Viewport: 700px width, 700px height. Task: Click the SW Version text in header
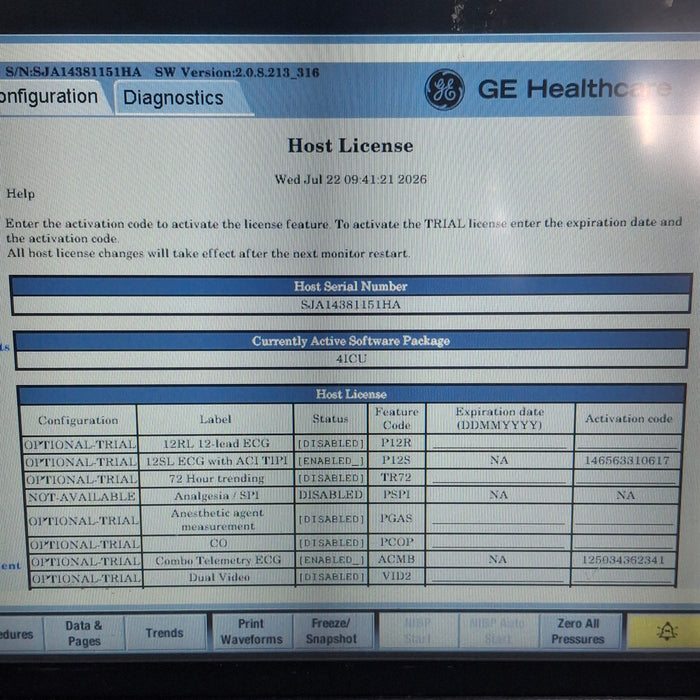coord(237,72)
